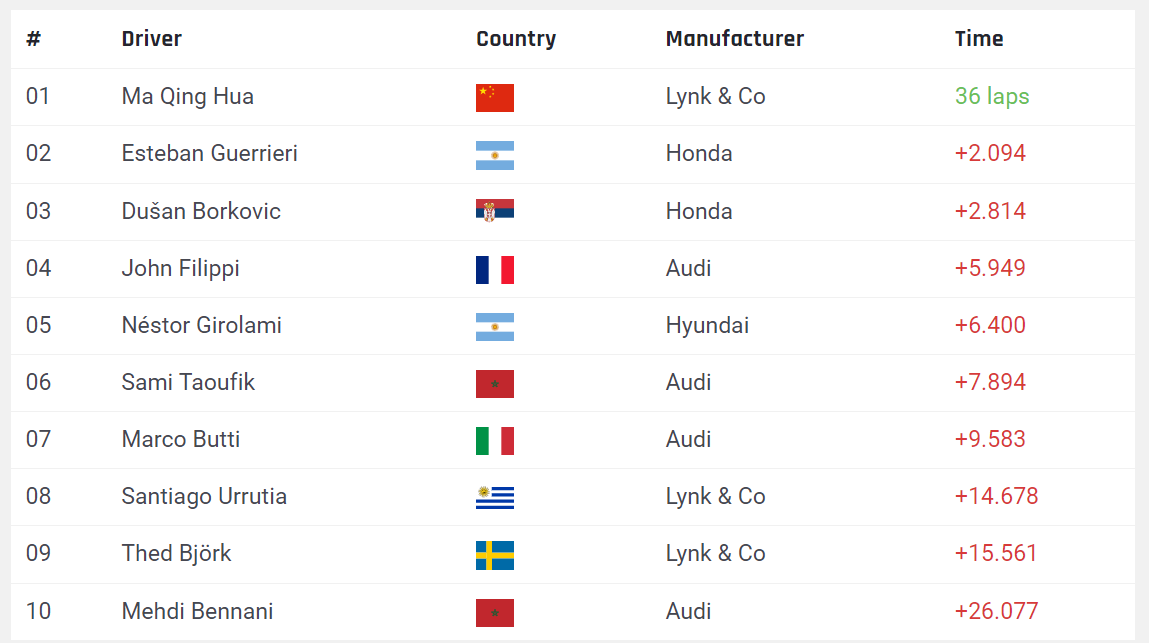Select driver name Néstor Girolami
The height and width of the screenshot is (643, 1149).
point(201,325)
